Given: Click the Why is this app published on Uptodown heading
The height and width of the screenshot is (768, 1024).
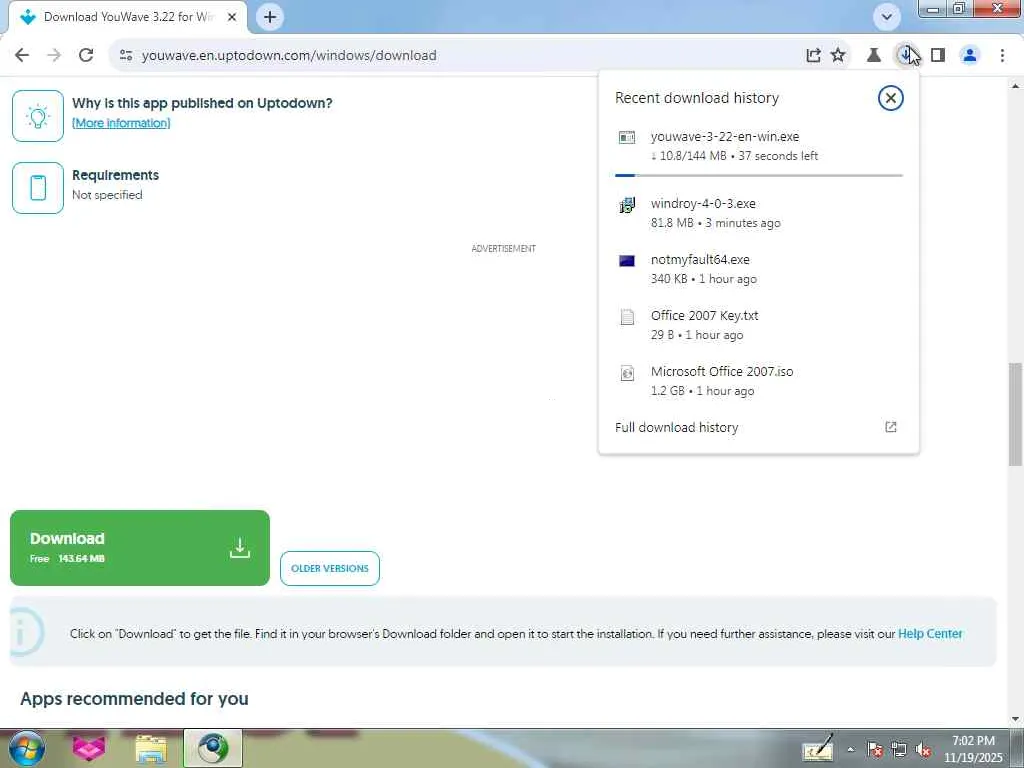Looking at the screenshot, I should pos(202,103).
